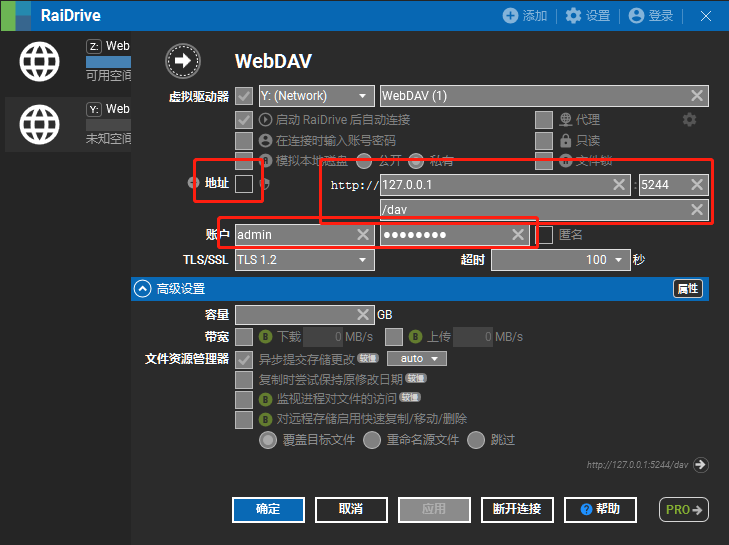Select the Z: WebDAV drive globe icon
The height and width of the screenshot is (545, 729).
pyautogui.click(x=40, y=61)
